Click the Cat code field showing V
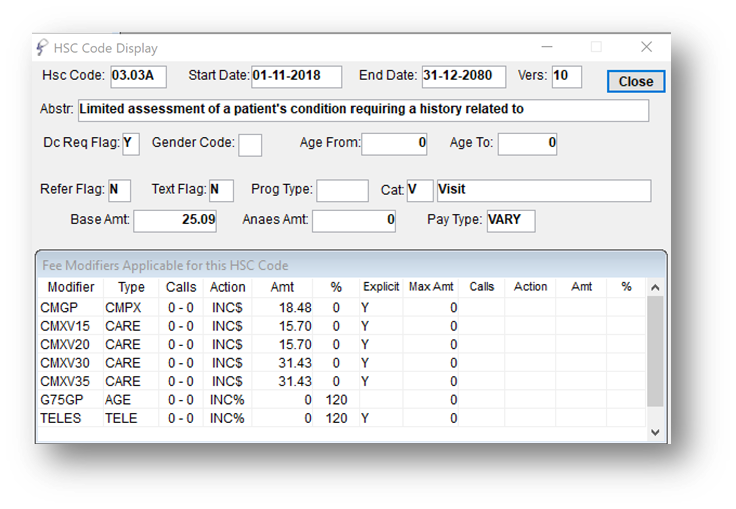Viewport: 736px width, 509px height. 420,191
